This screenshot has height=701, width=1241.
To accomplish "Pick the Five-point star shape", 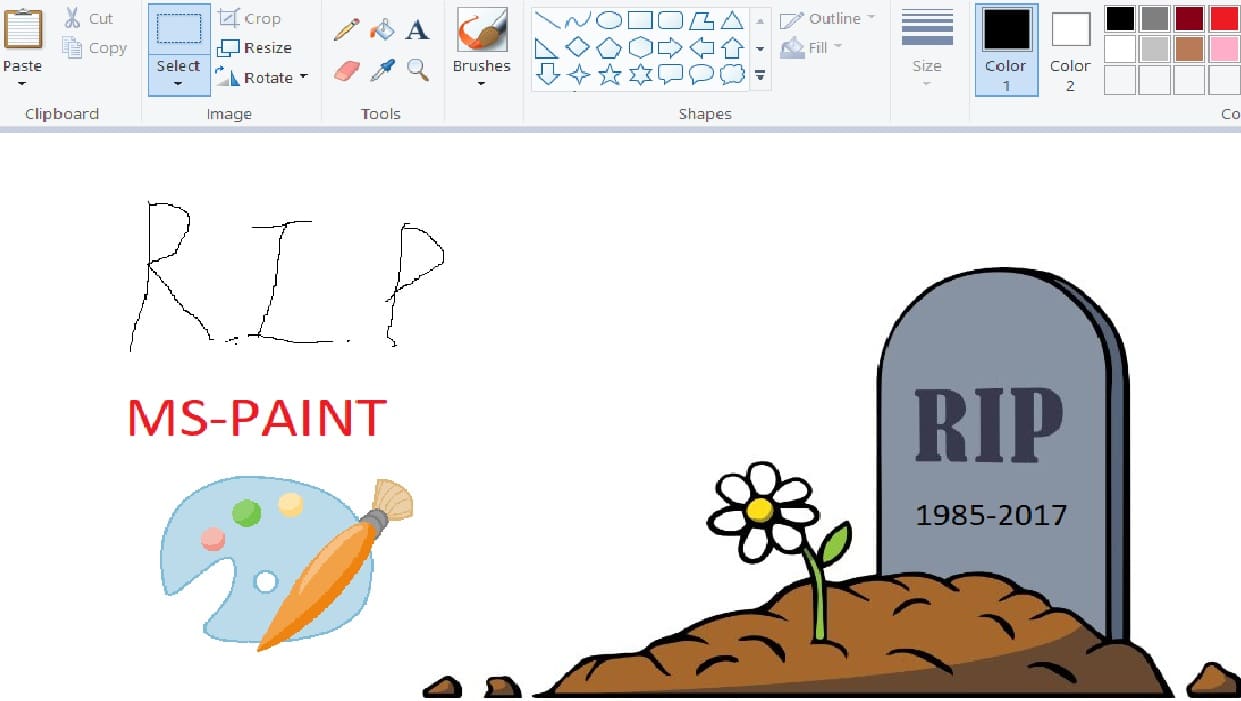I will coord(608,74).
